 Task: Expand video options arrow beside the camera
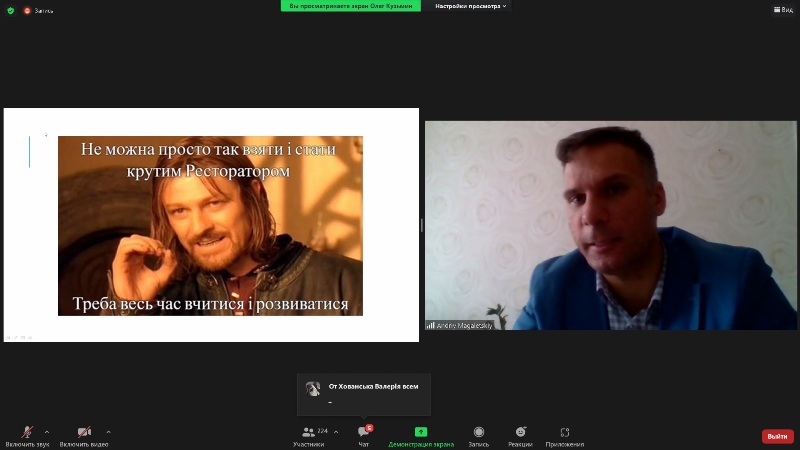108,432
